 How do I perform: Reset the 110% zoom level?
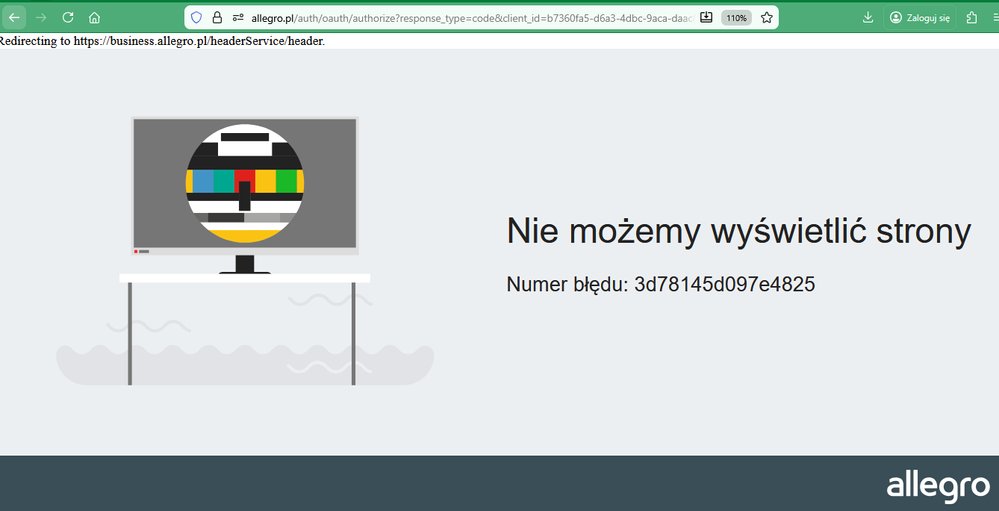pyautogui.click(x=737, y=18)
